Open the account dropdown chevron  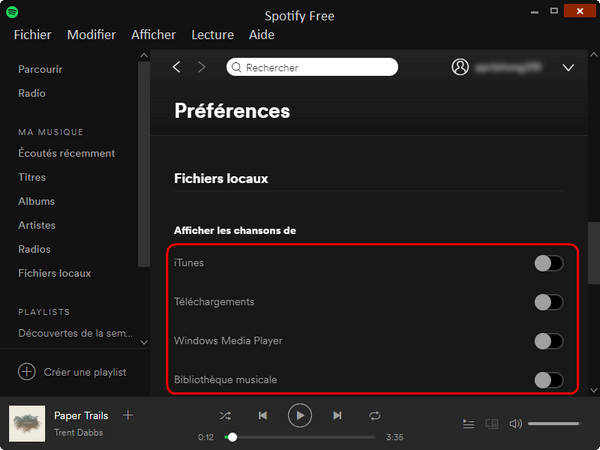tap(568, 68)
